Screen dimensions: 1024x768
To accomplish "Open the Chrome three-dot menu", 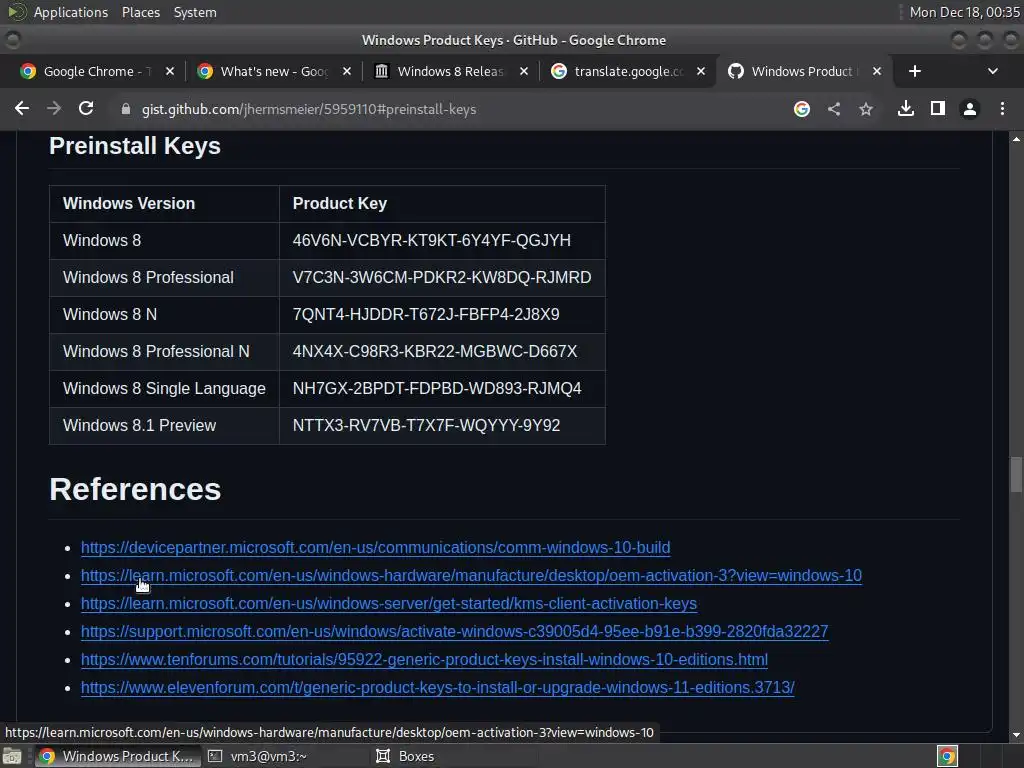I will tap(1002, 109).
